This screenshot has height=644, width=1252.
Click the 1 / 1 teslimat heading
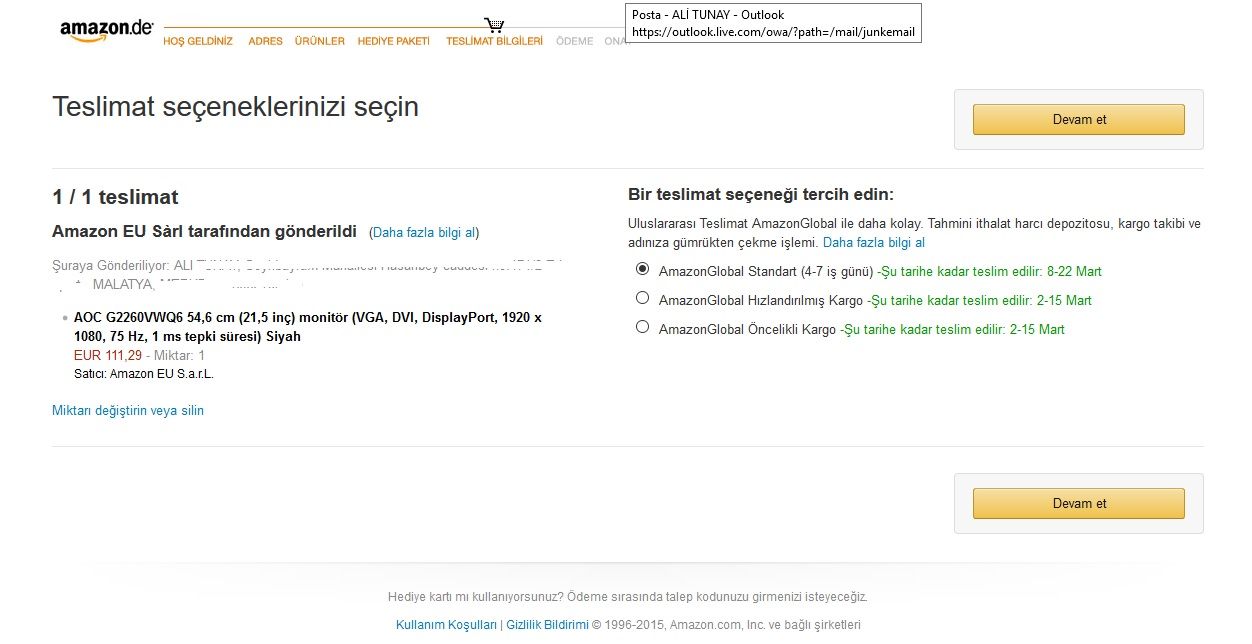click(x=115, y=197)
